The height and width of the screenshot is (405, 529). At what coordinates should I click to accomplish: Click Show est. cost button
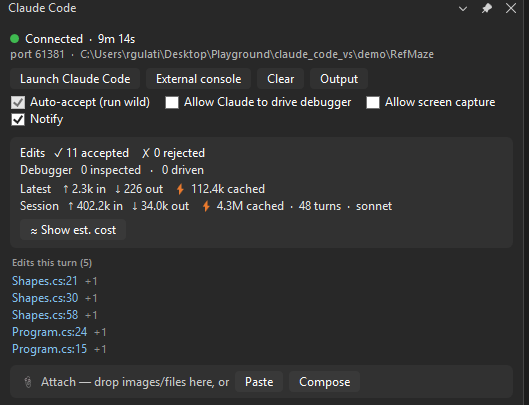[x=73, y=230]
